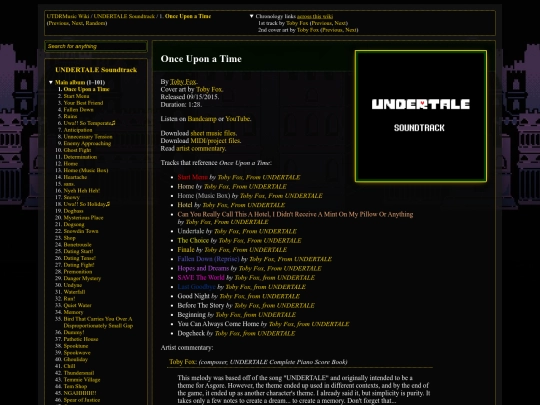
Task: Open the YouTube listen link
Action: [238, 119]
